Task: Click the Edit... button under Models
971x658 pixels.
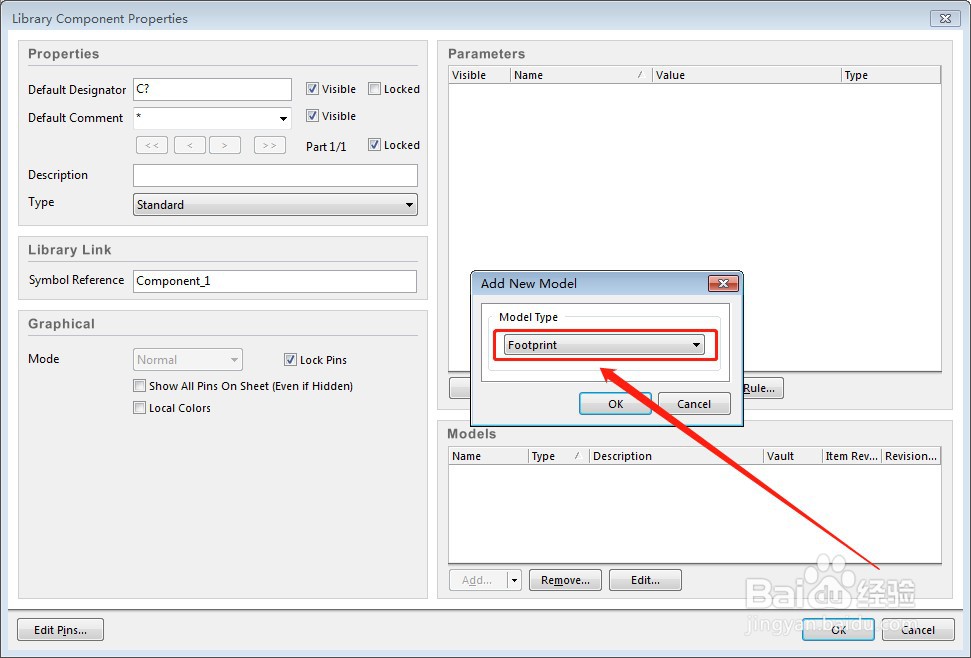Action: 645,580
